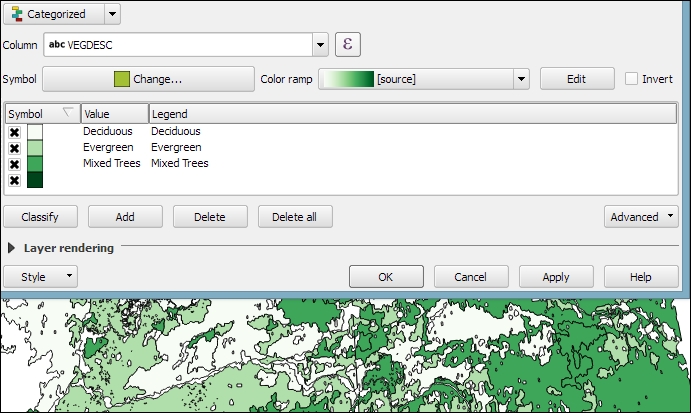Screen dimensions: 691x413
Task: Select the Mixed Trees legend cell
Action: 179,163
